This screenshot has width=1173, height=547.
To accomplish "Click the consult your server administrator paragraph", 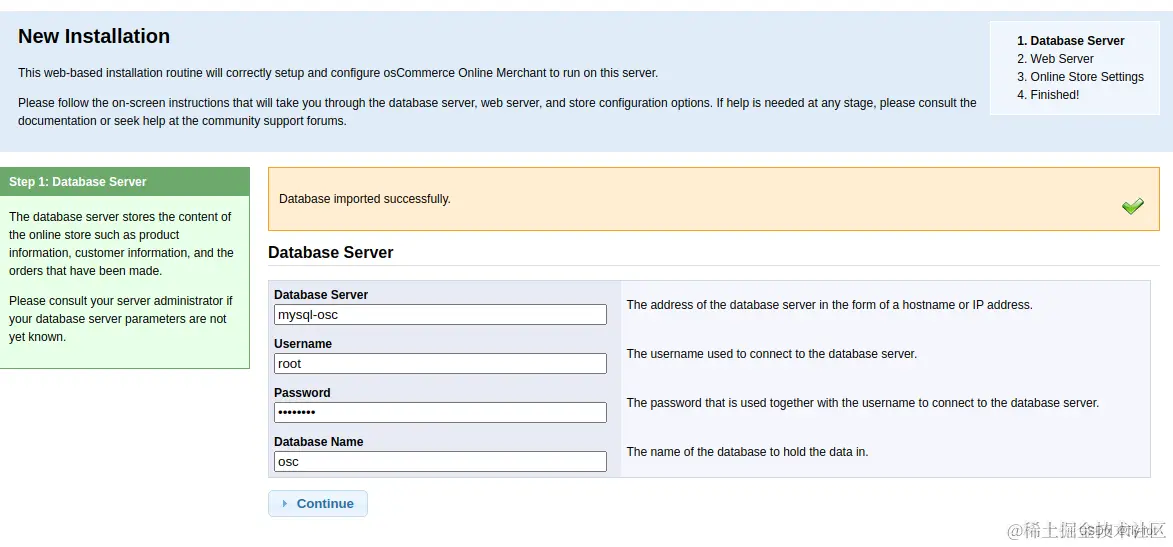I will 121,319.
